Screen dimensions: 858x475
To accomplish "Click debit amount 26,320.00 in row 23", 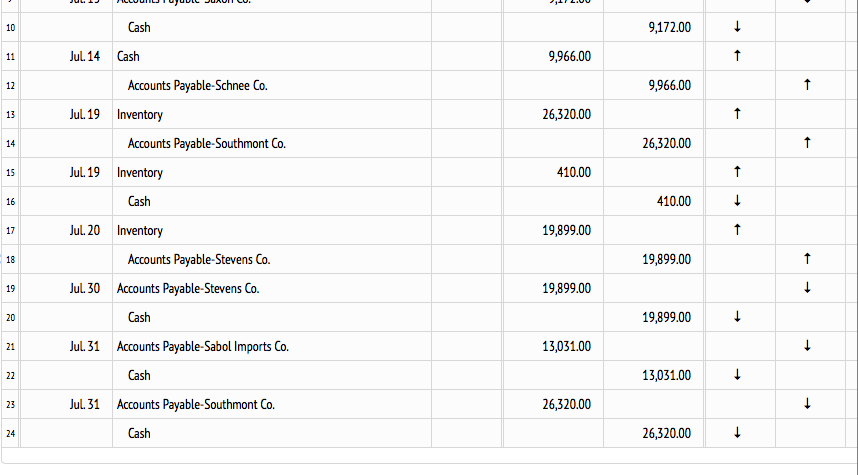I will tap(567, 404).
